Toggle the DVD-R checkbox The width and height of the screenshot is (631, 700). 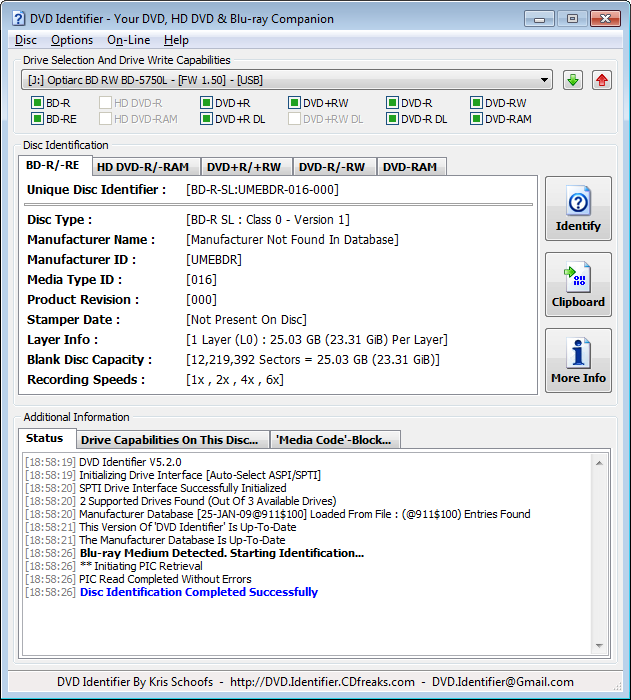coord(392,103)
